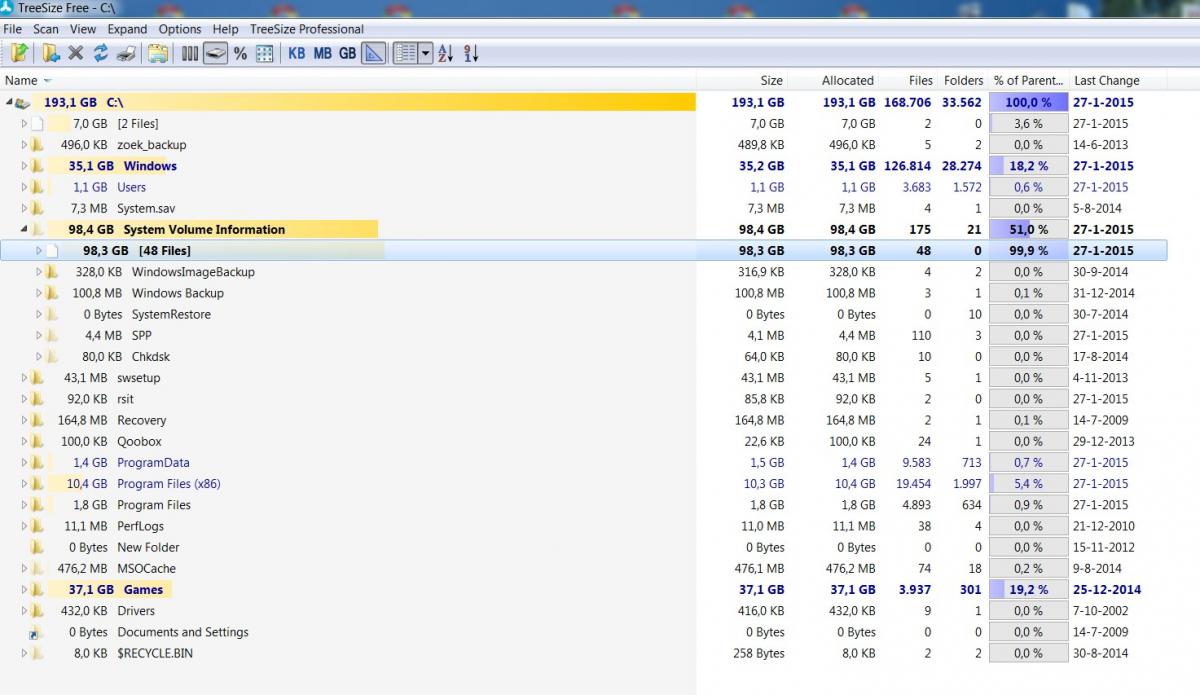Click the Sort by size icon
This screenshot has width=1200, height=695.
click(x=471, y=54)
